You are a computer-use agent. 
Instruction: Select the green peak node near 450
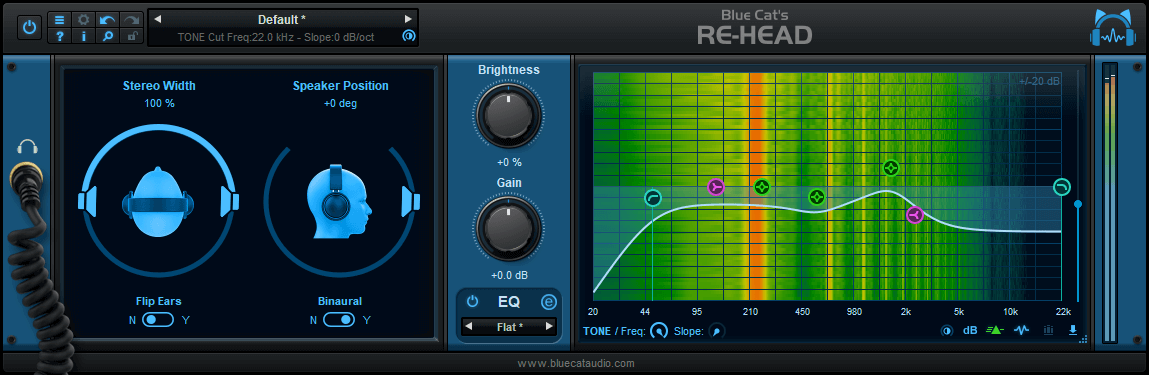pyautogui.click(x=817, y=197)
